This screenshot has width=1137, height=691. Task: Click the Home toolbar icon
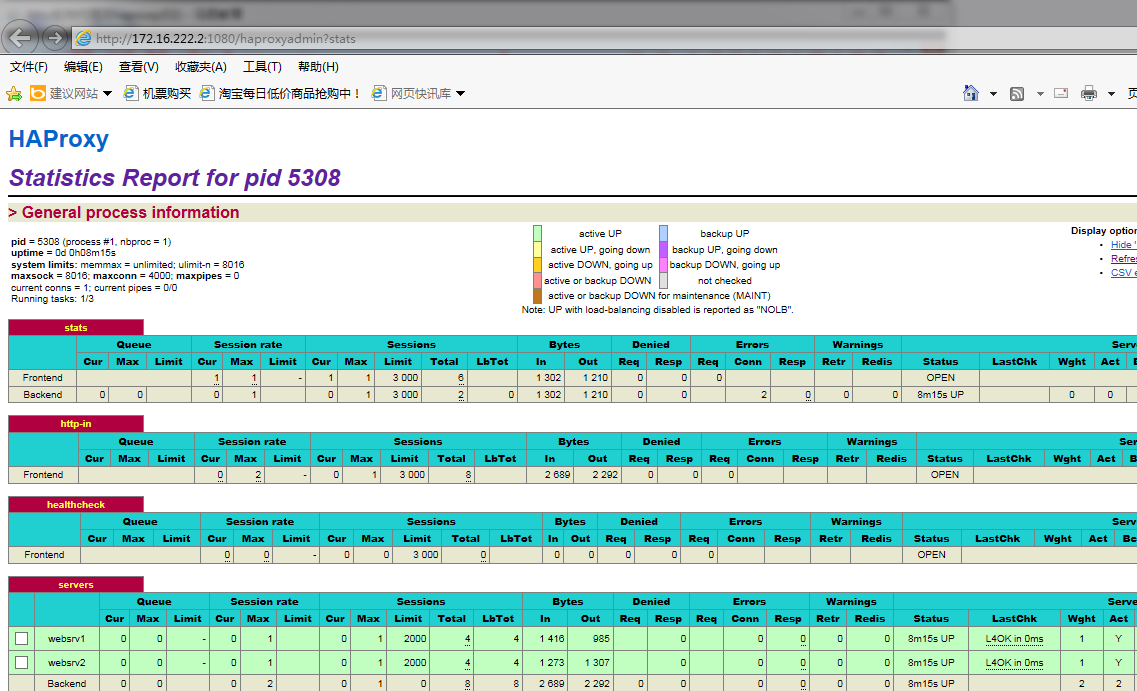971,93
